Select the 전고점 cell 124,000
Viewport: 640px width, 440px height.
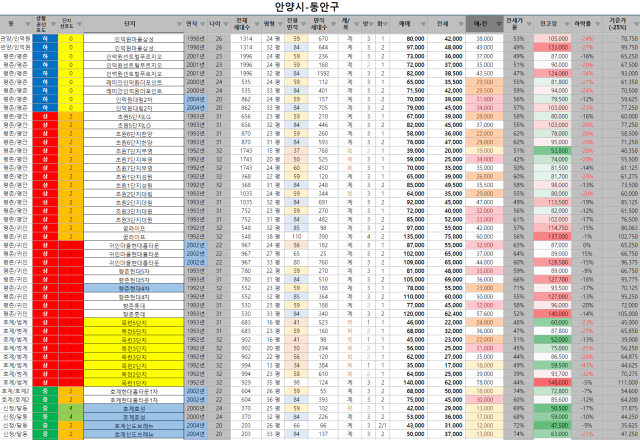tap(552, 73)
